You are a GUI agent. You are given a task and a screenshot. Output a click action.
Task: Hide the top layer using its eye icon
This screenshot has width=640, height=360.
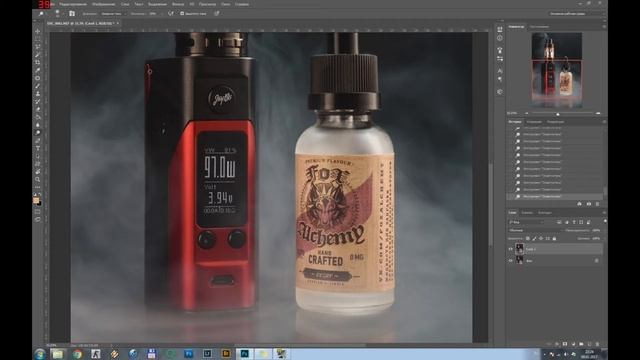click(x=511, y=249)
